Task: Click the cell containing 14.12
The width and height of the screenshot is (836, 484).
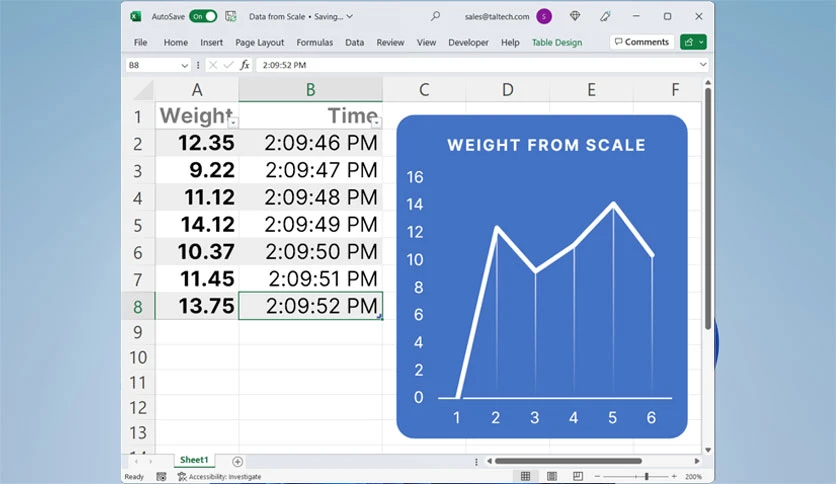Action: (197, 224)
